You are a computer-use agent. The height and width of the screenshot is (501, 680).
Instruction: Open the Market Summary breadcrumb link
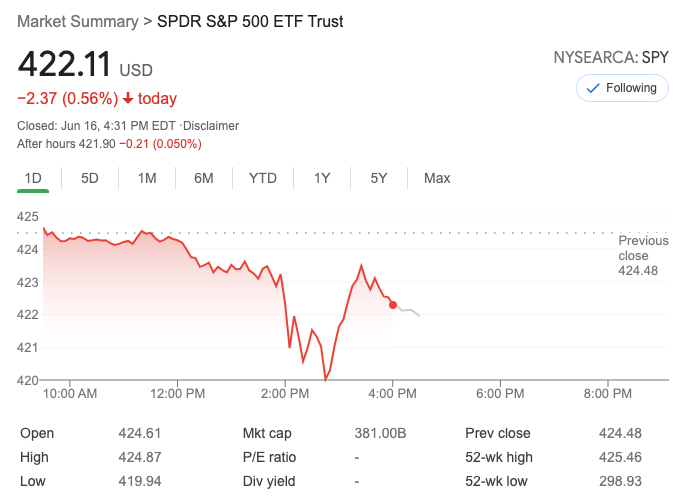(77, 21)
